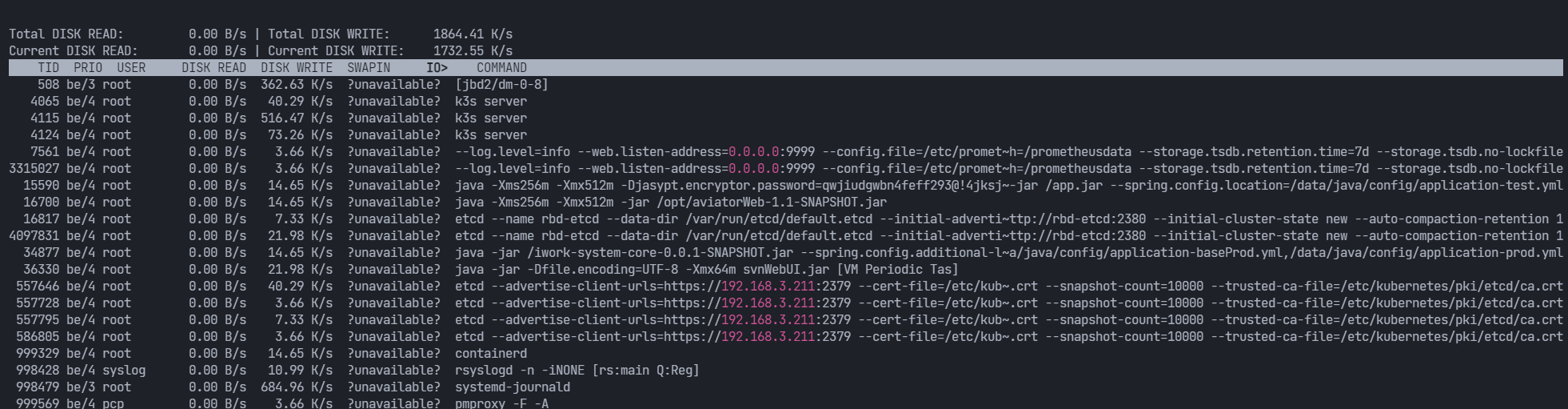Select TID 508 in the process list
1568x409 pixels.
pos(49,85)
